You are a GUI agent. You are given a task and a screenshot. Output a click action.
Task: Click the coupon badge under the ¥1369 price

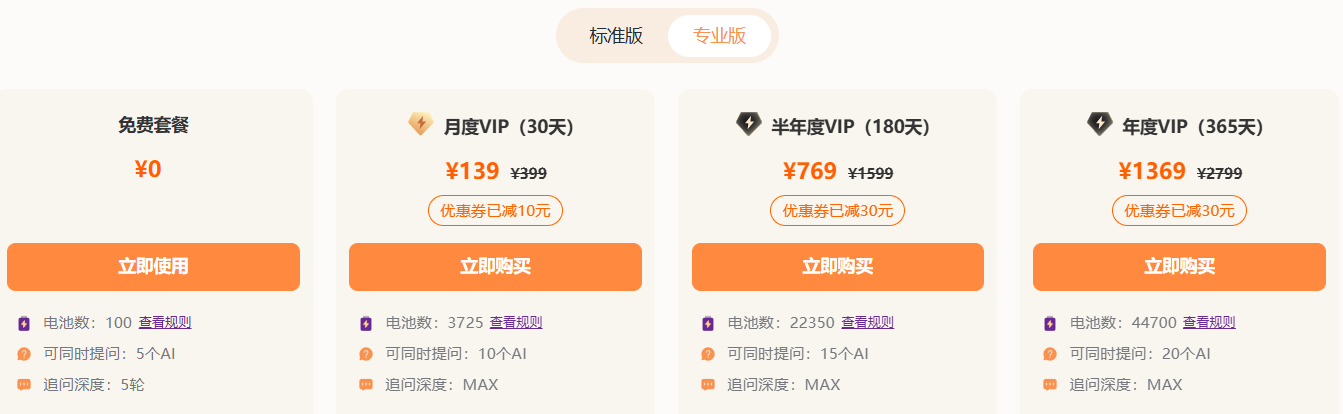(1179, 211)
